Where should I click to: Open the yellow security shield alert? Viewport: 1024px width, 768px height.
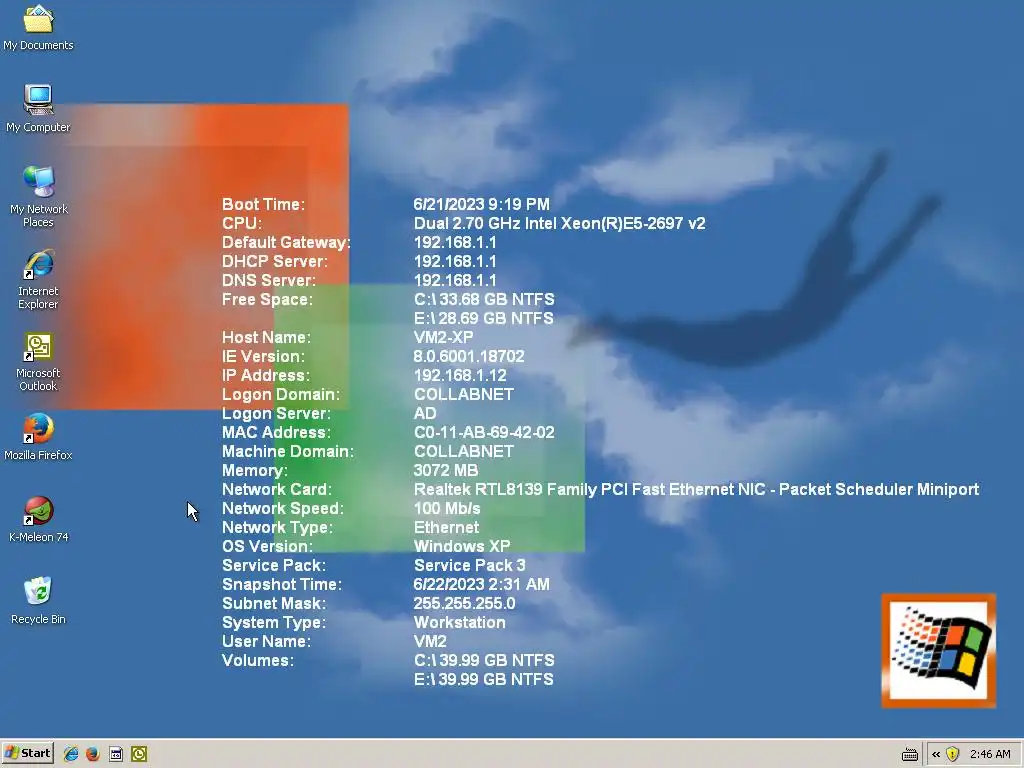953,754
